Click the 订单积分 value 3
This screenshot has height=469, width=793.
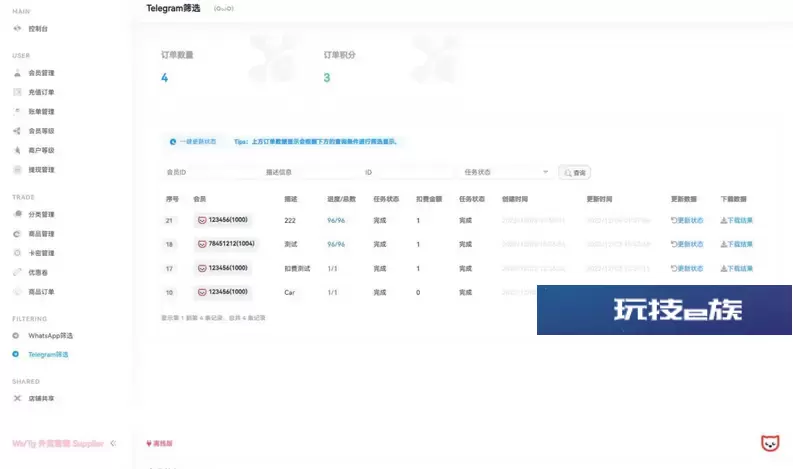pyautogui.click(x=327, y=77)
